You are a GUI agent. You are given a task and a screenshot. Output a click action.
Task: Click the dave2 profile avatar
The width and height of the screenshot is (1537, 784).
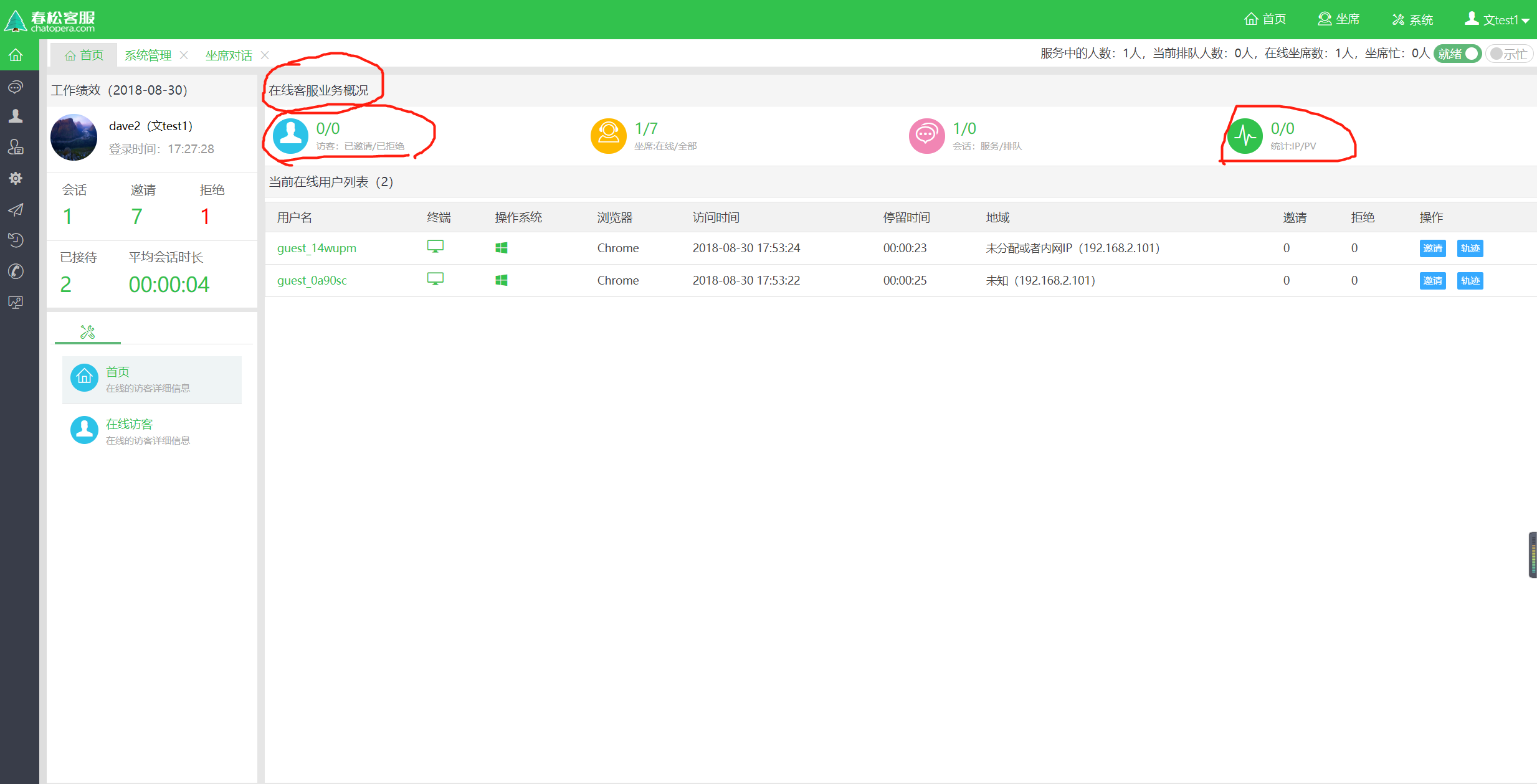[74, 137]
